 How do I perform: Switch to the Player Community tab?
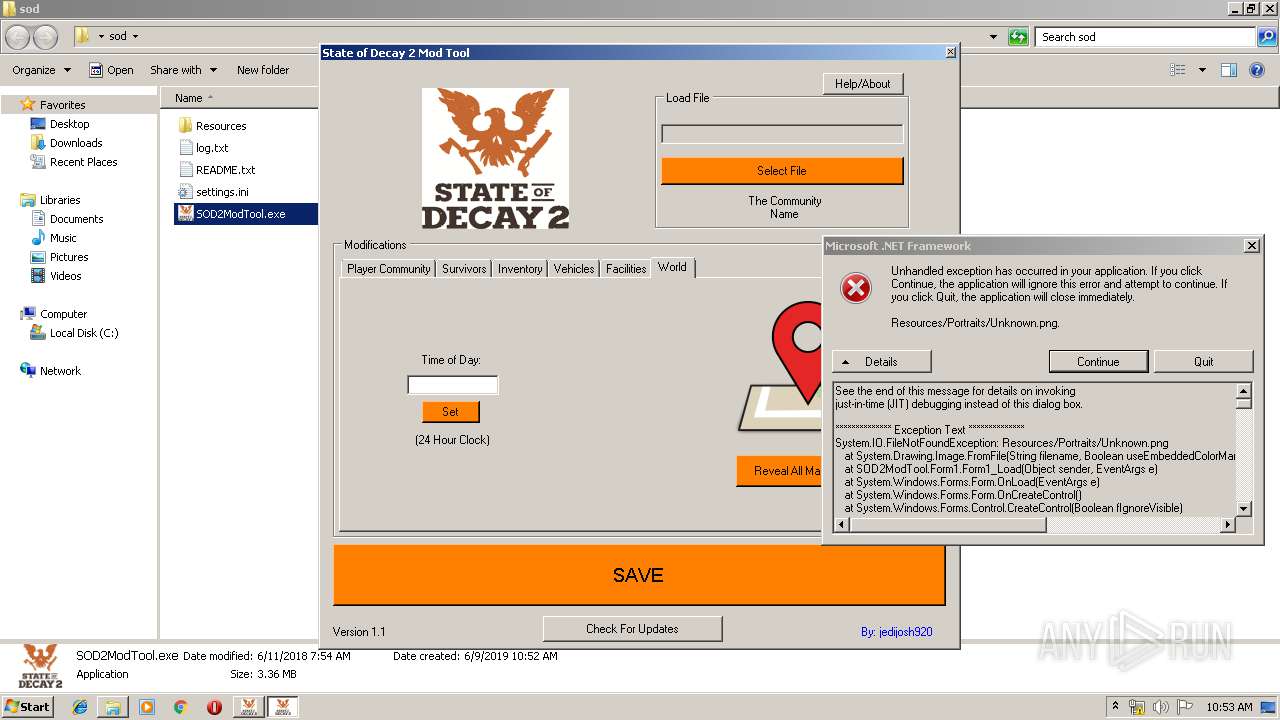[x=388, y=269]
